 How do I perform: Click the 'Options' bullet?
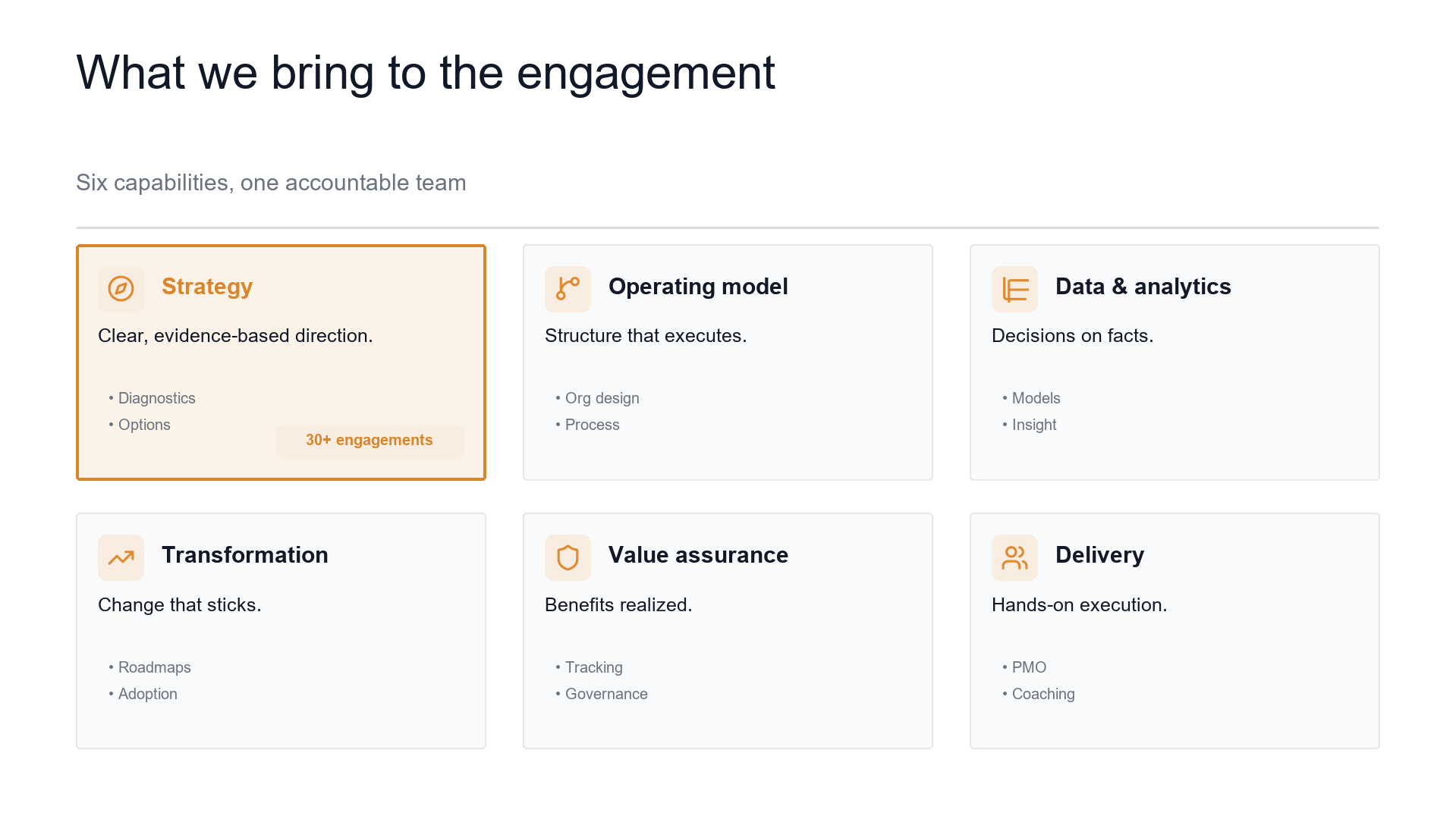(x=140, y=425)
